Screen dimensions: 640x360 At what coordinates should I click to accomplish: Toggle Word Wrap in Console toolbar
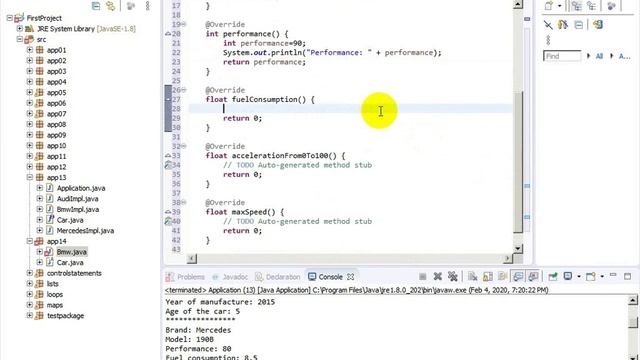[x=502, y=277]
